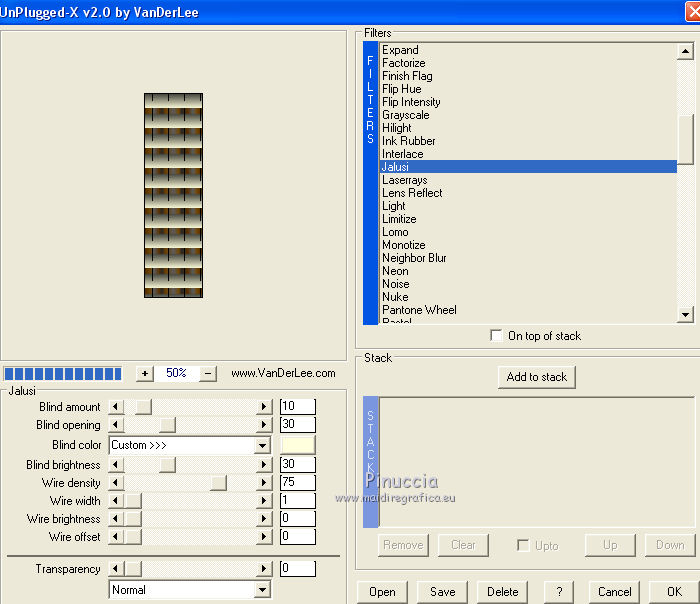700x604 pixels.
Task: Click the www.VanDerLee.com link
Action: click(x=283, y=373)
